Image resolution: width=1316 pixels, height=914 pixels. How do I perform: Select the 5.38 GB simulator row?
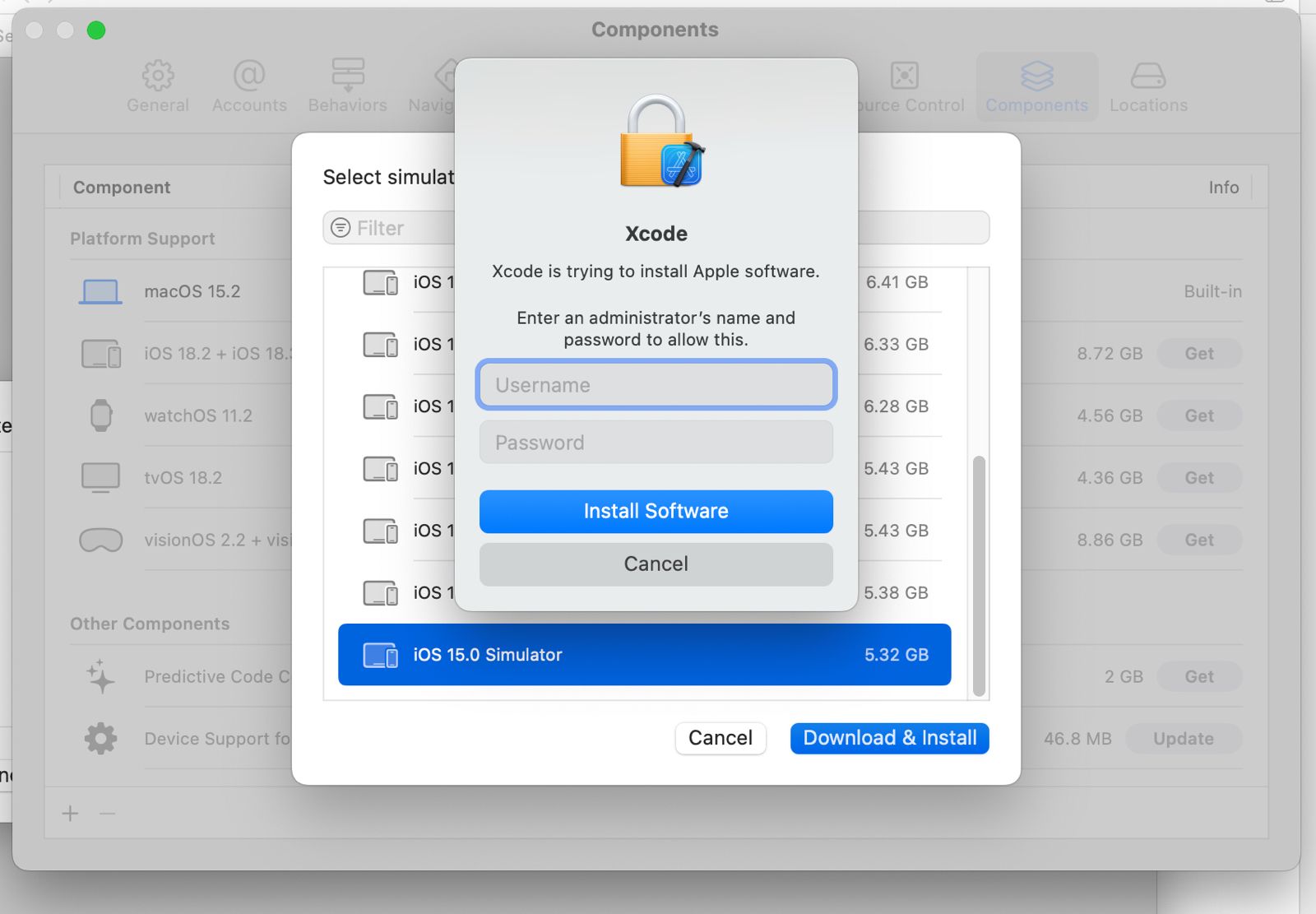[x=644, y=592]
